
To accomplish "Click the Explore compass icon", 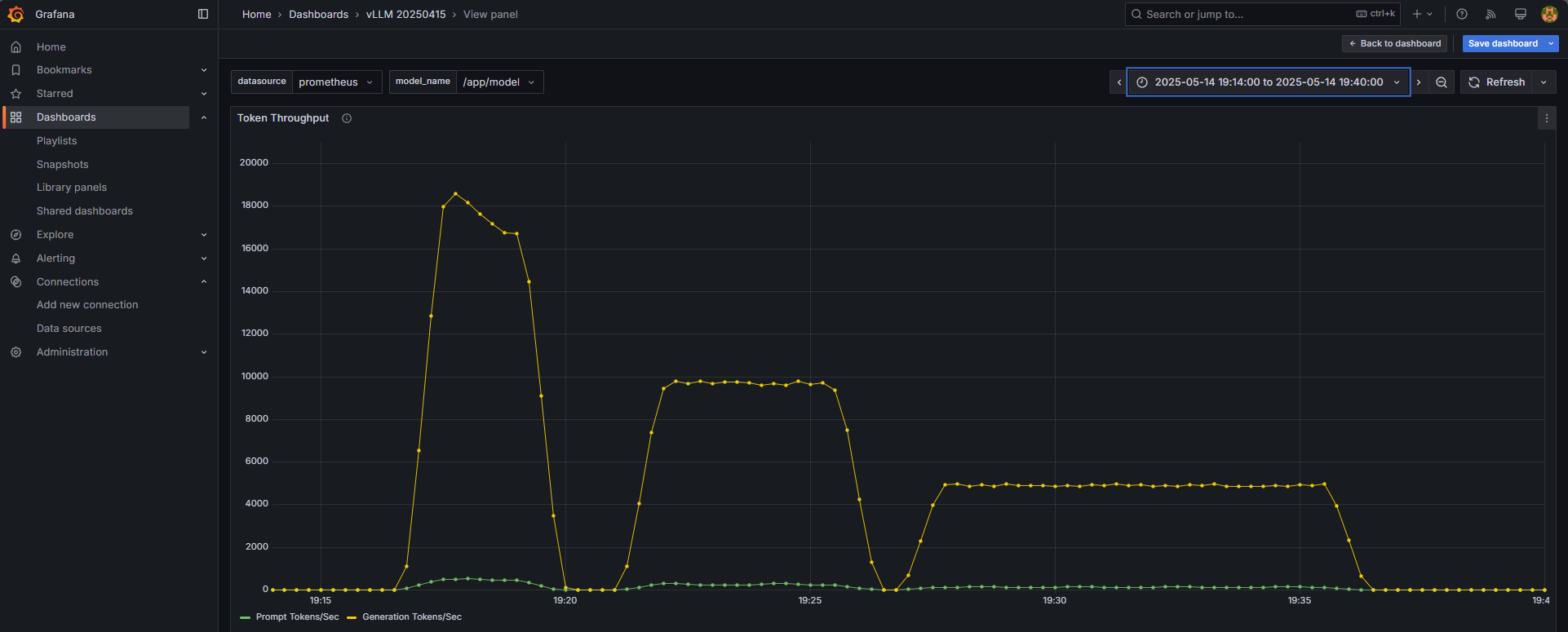I will point(16,235).
